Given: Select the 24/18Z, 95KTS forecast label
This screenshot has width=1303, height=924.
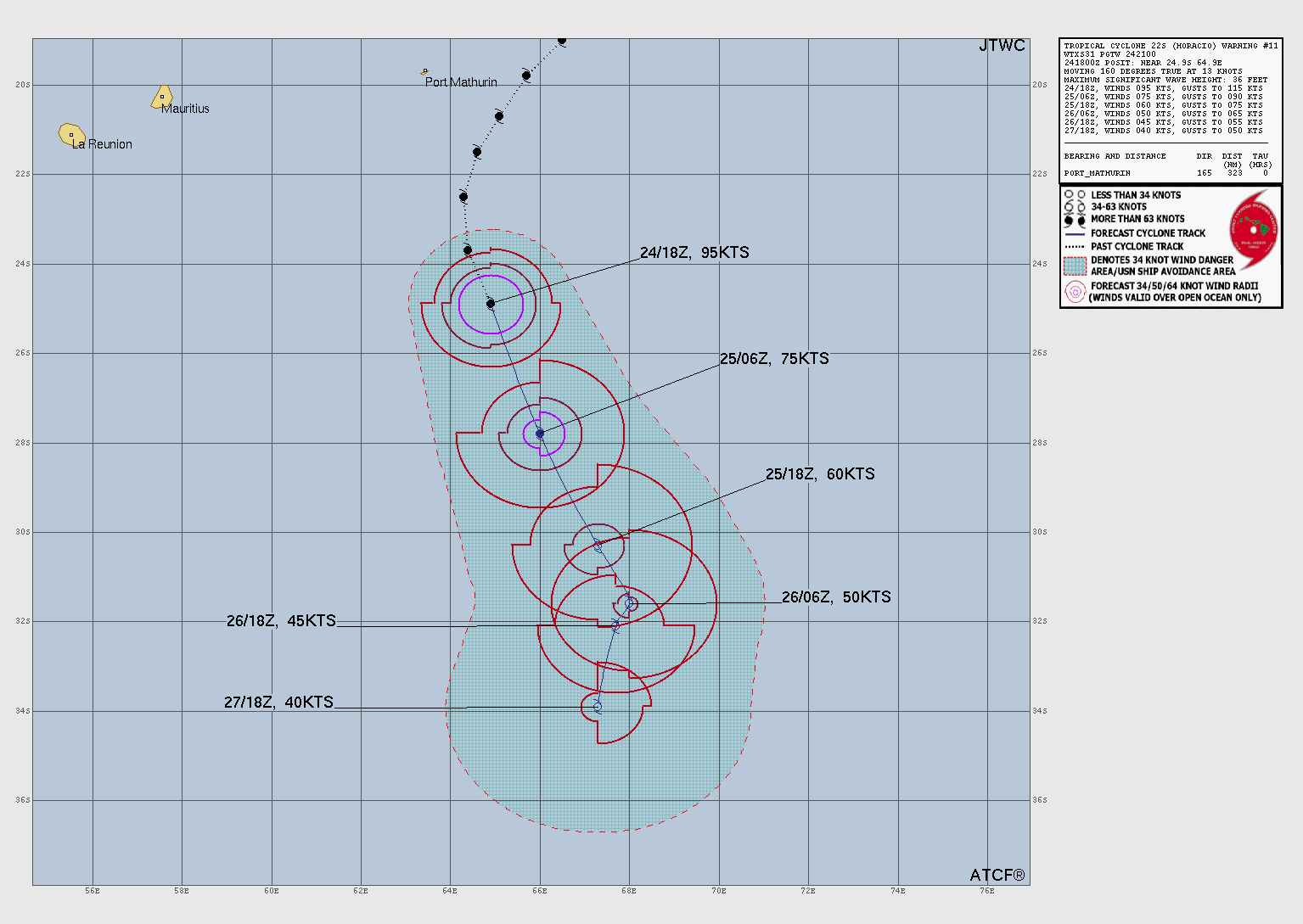Looking at the screenshot, I should pyautogui.click(x=694, y=253).
